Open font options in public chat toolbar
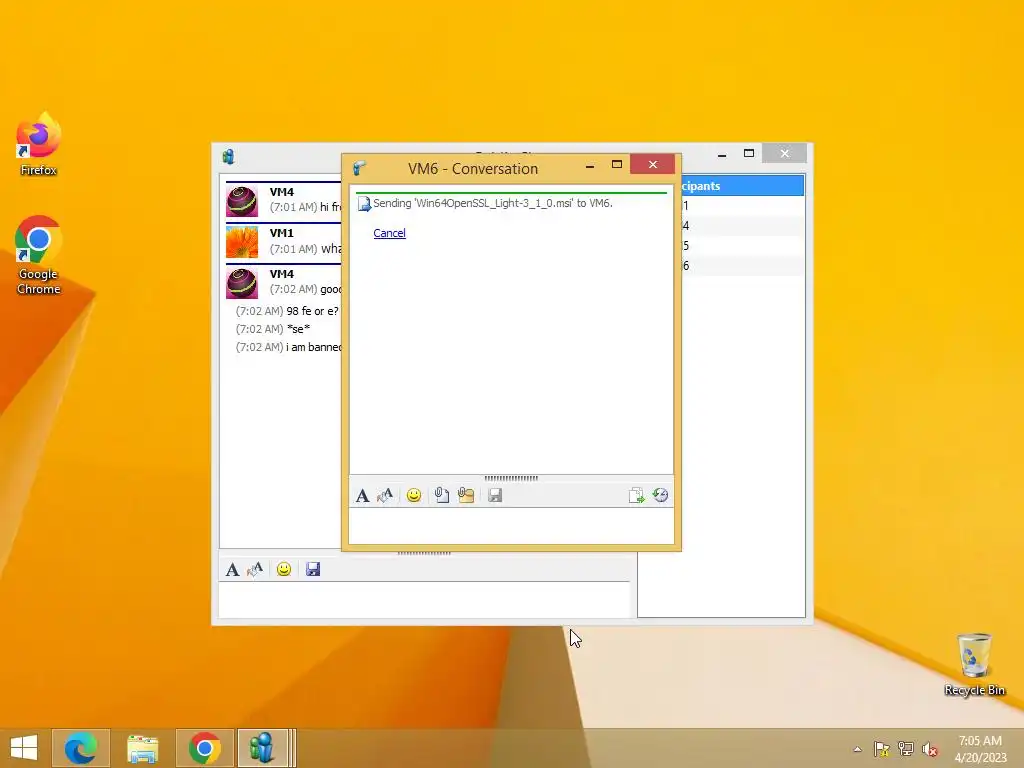1024x768 pixels. (x=232, y=569)
